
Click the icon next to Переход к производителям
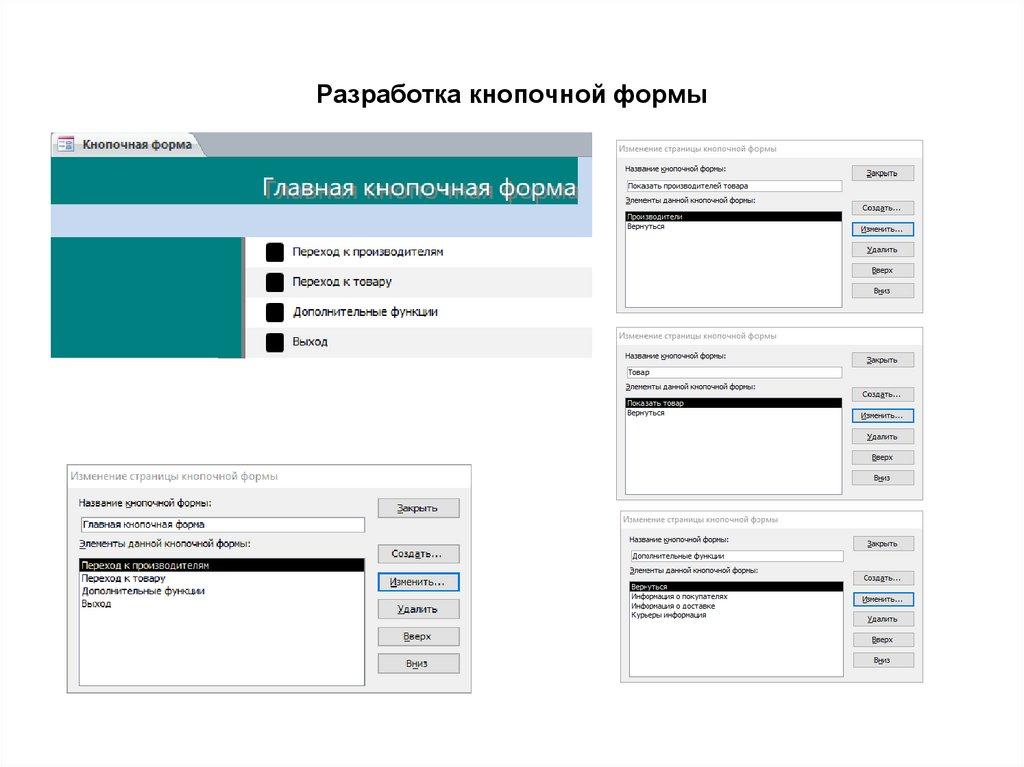coord(274,252)
